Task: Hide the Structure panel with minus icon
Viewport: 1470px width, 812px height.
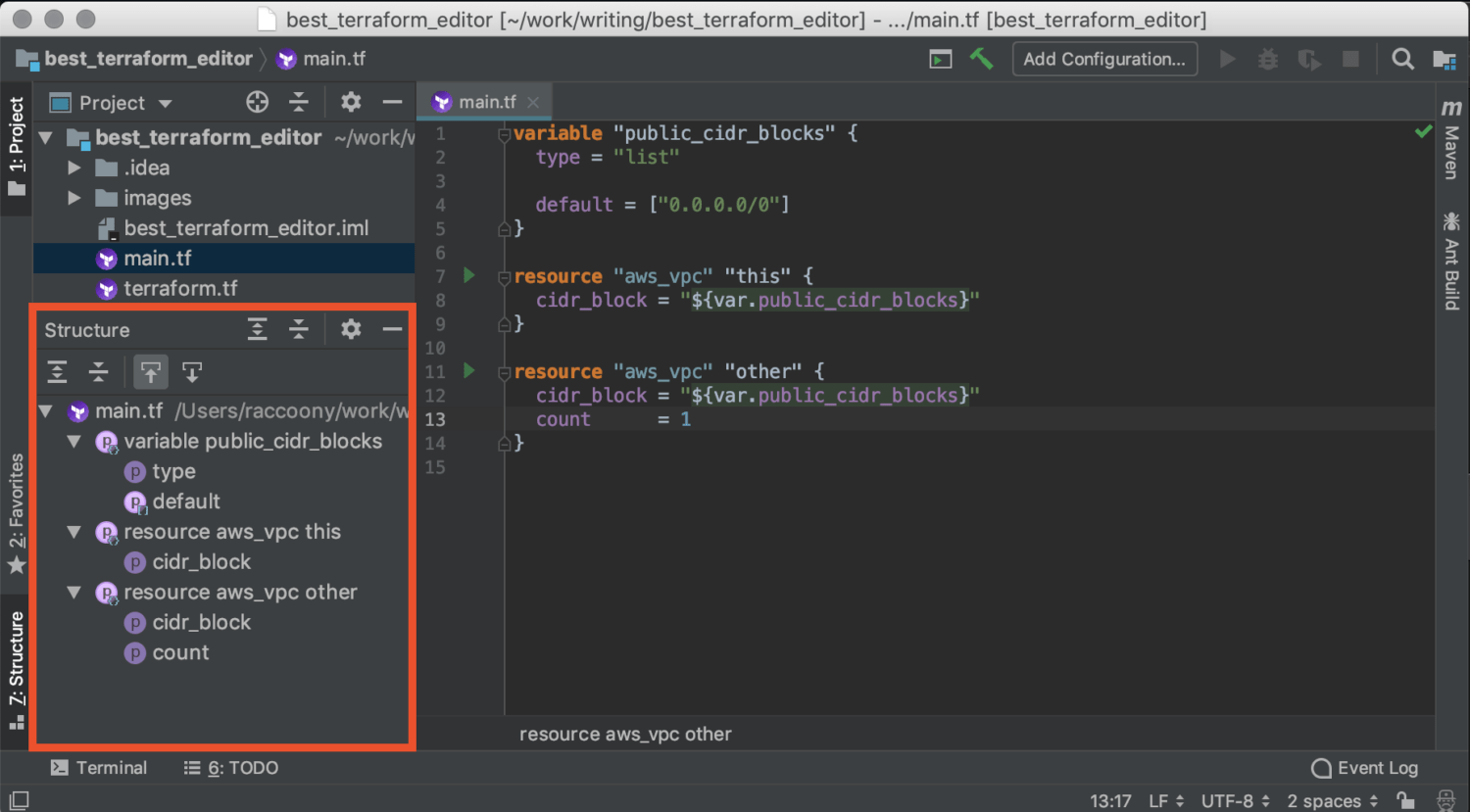Action: click(x=392, y=329)
